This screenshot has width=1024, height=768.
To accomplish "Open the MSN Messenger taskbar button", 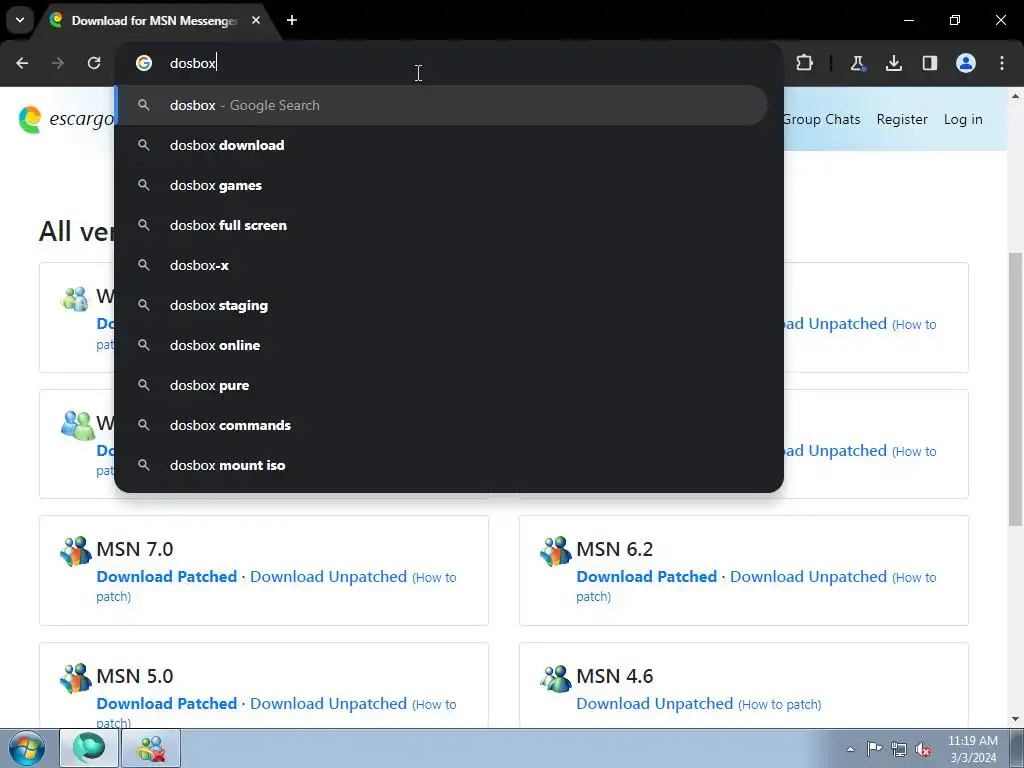I will [151, 748].
